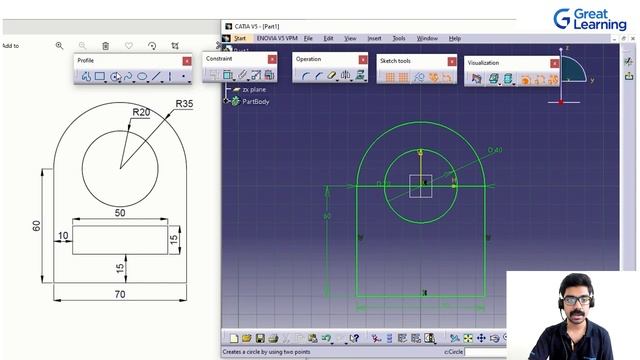The image size is (640, 360).
Task: Open the Help menu
Action: click(455, 38)
